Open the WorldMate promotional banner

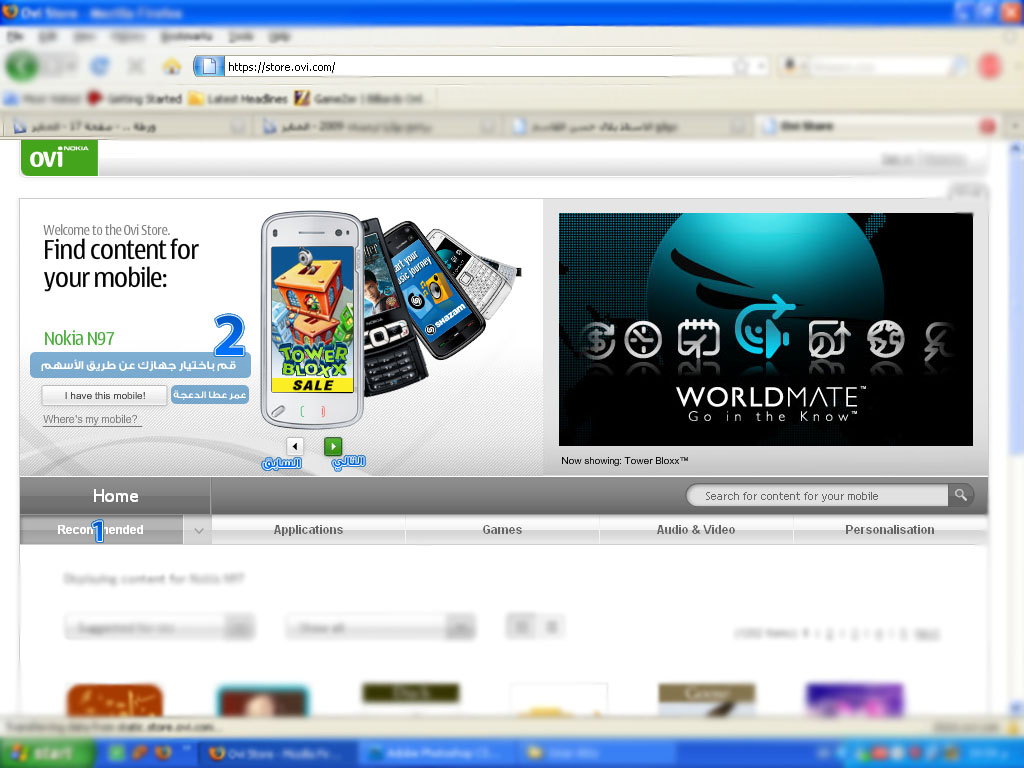(766, 329)
